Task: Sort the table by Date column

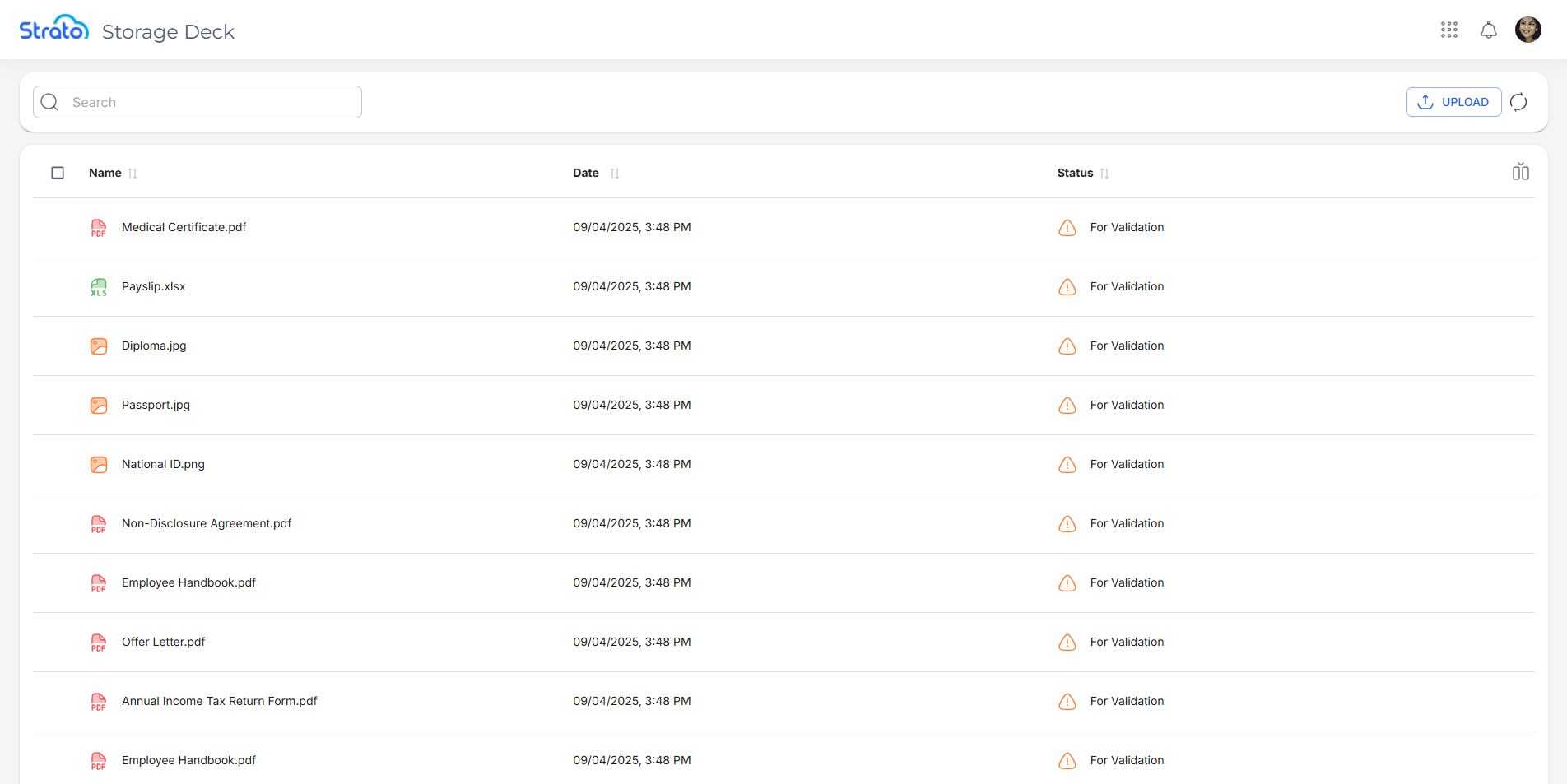Action: click(x=614, y=174)
